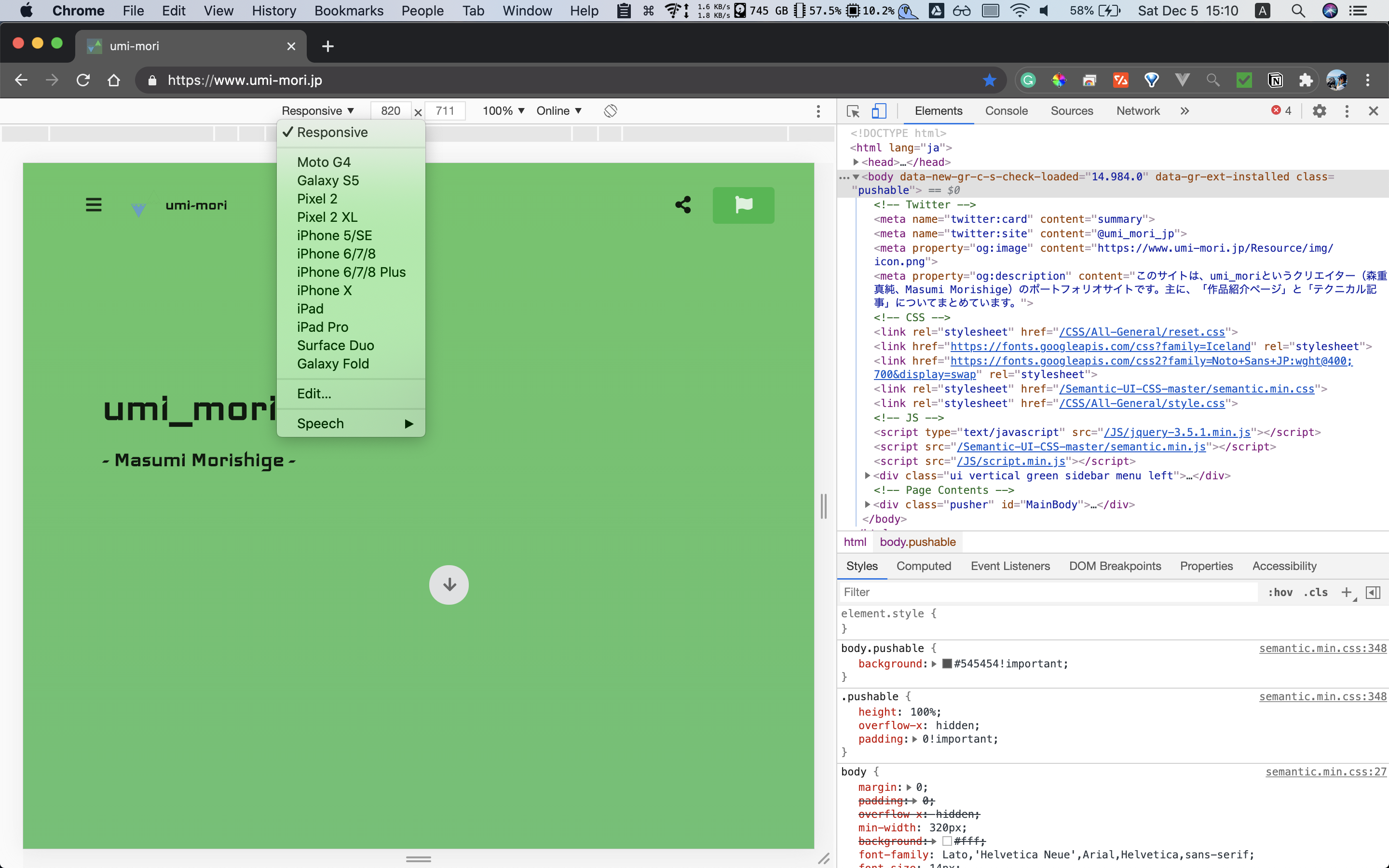
Task: Select iPhone X device emulation
Action: click(323, 290)
